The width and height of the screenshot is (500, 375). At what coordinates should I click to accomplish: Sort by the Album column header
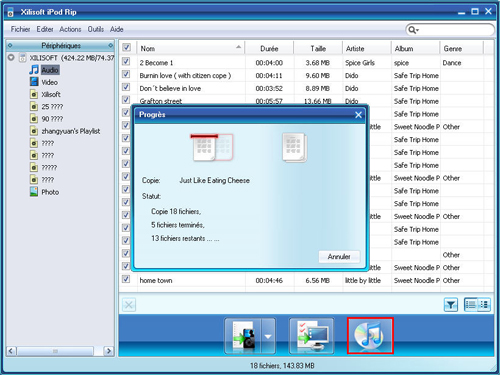click(x=415, y=48)
